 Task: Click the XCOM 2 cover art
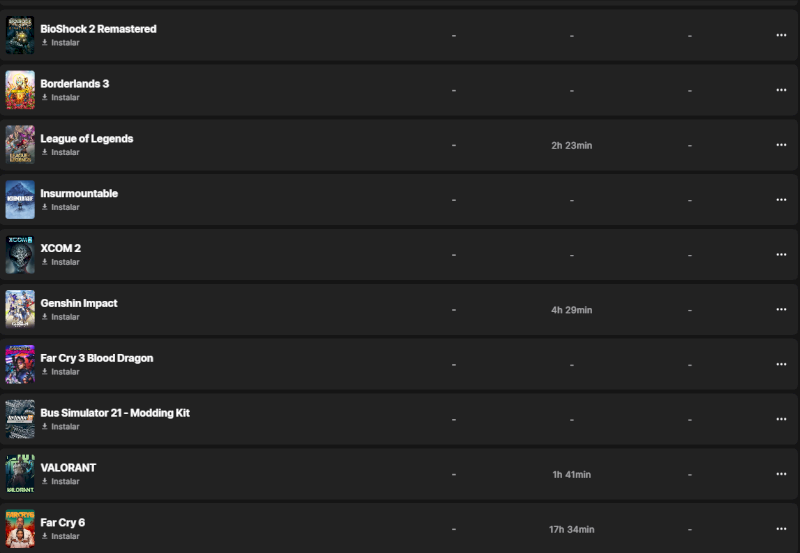click(x=20, y=255)
